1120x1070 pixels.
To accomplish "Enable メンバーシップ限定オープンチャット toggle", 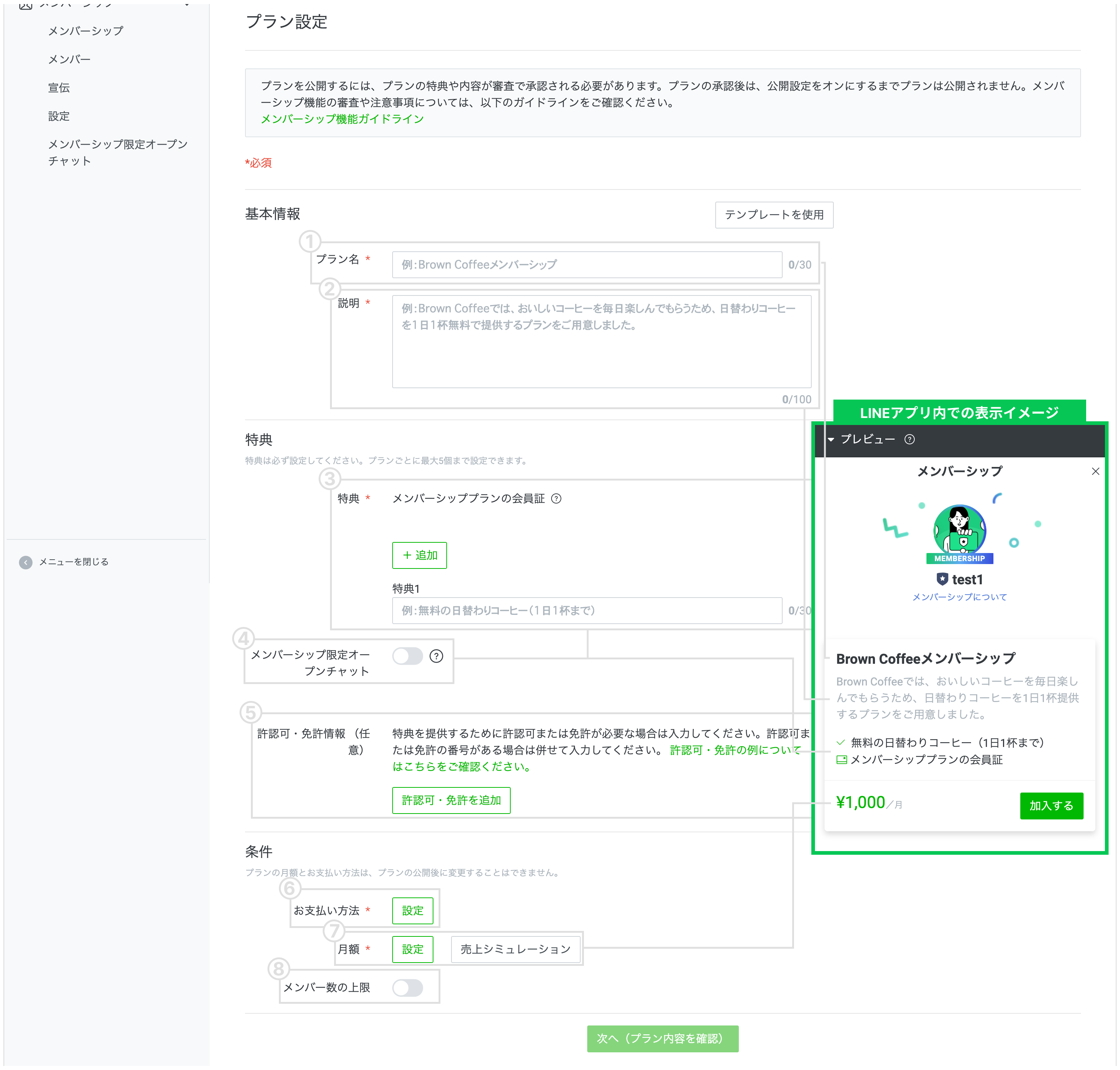I will click(x=407, y=656).
